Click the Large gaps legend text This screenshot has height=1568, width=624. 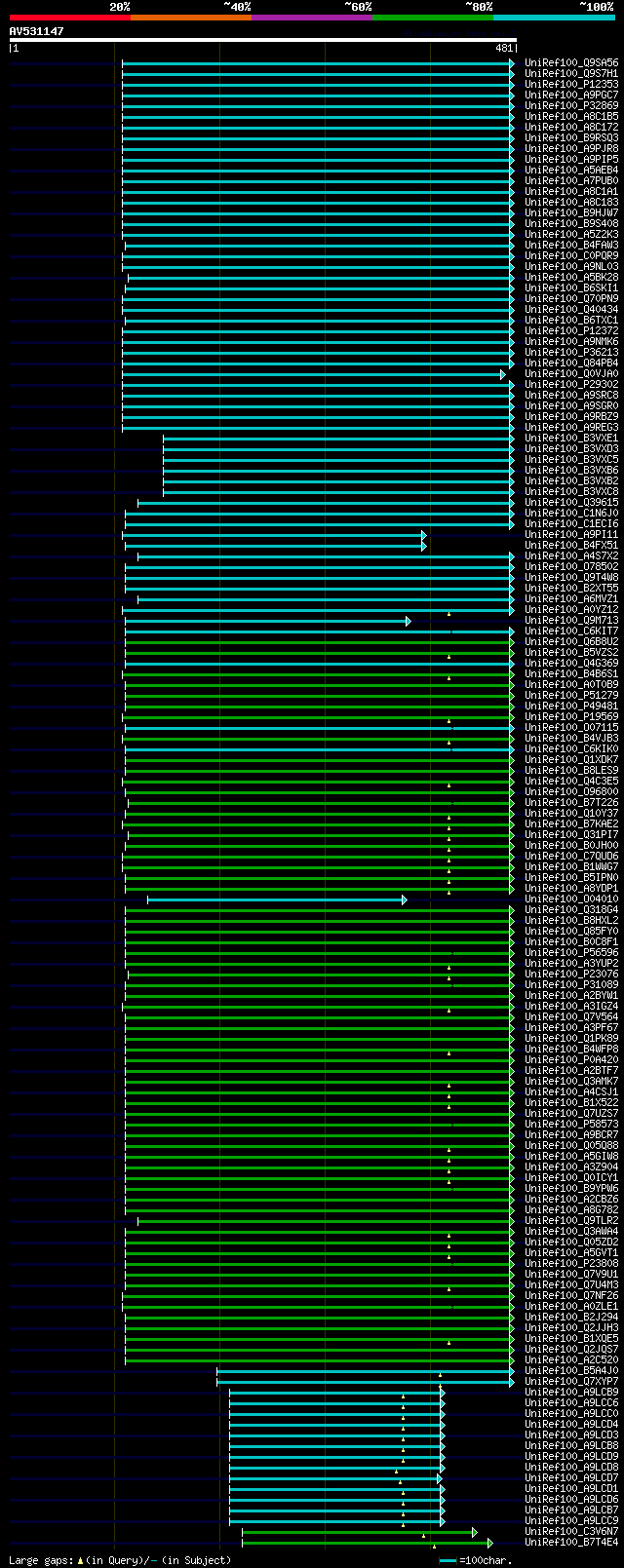pyautogui.click(x=121, y=1560)
